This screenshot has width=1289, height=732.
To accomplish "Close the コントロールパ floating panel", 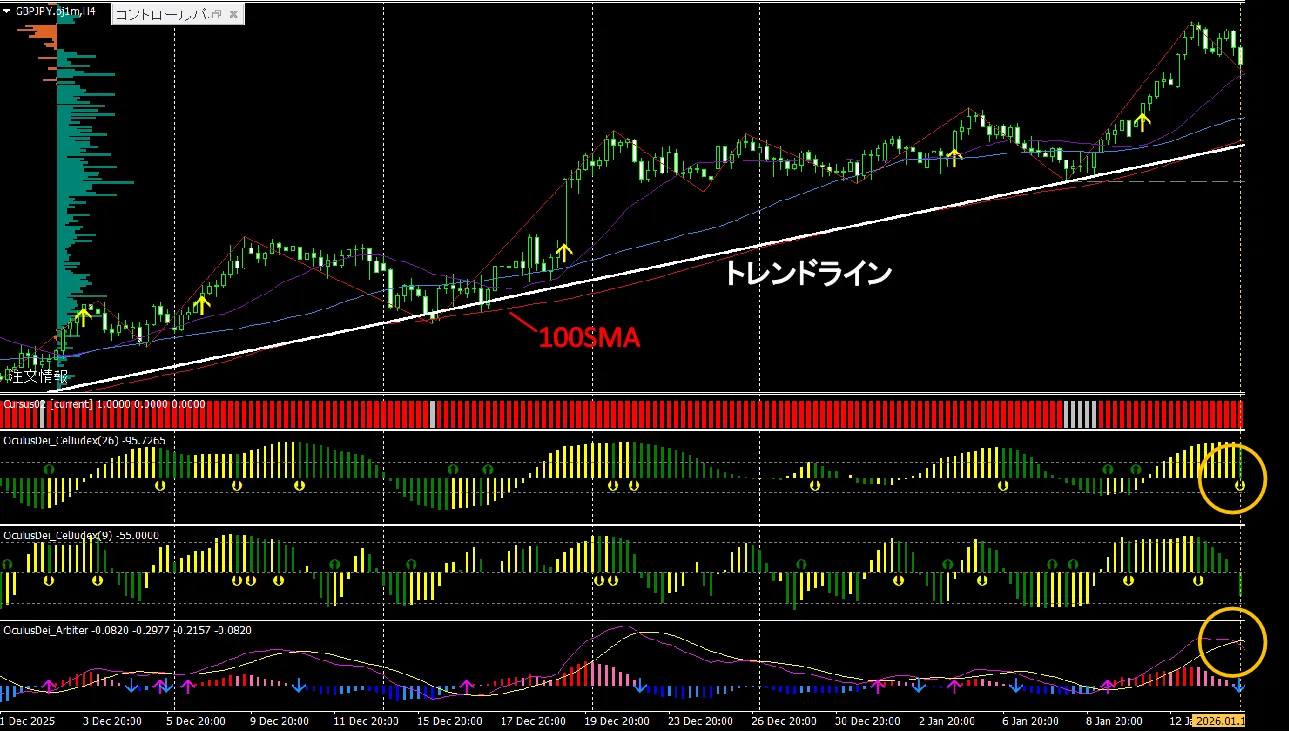I will (x=233, y=15).
